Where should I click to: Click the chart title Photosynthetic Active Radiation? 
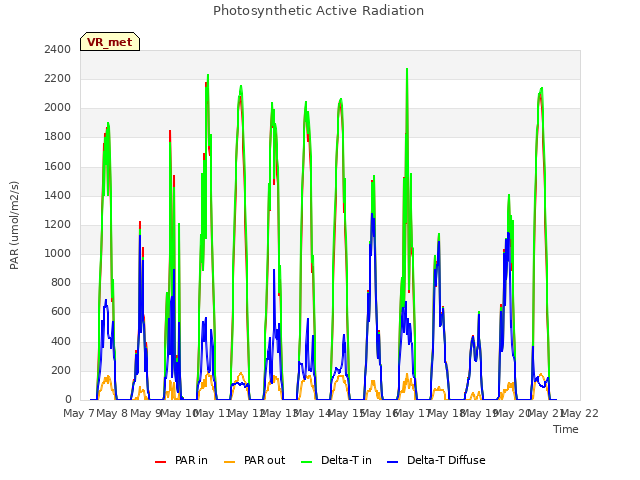point(318,11)
